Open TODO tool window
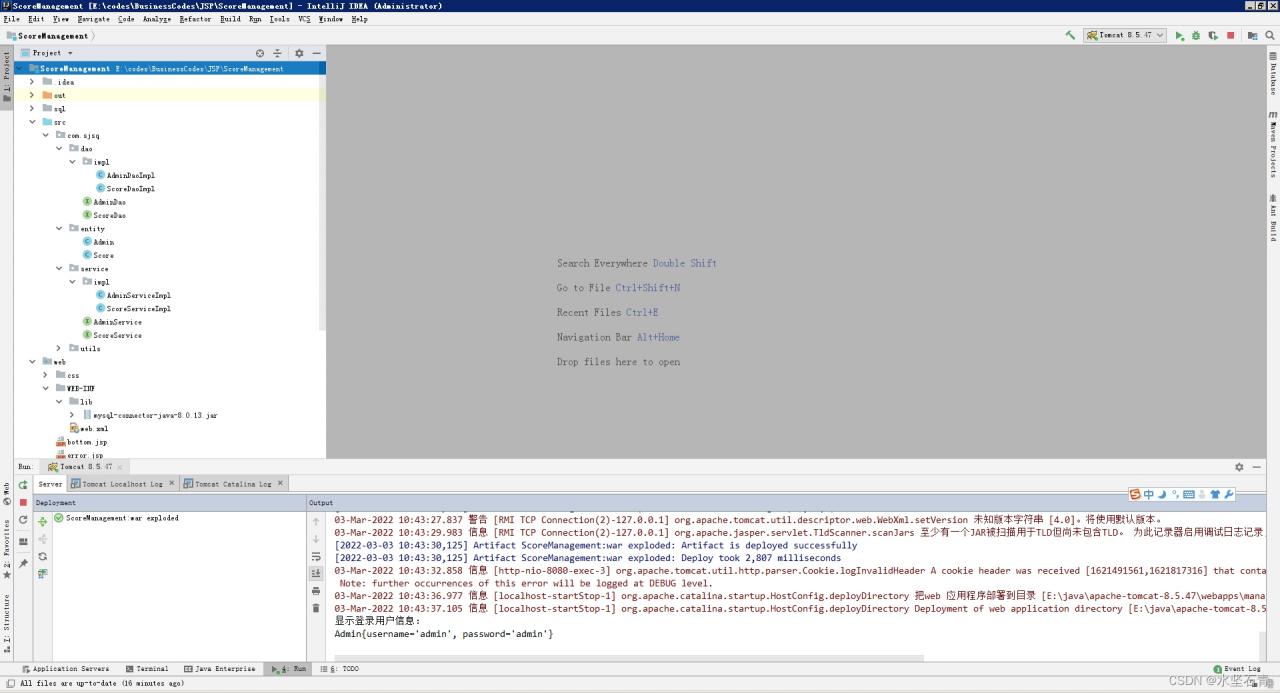The image size is (1280, 693). (x=340, y=669)
